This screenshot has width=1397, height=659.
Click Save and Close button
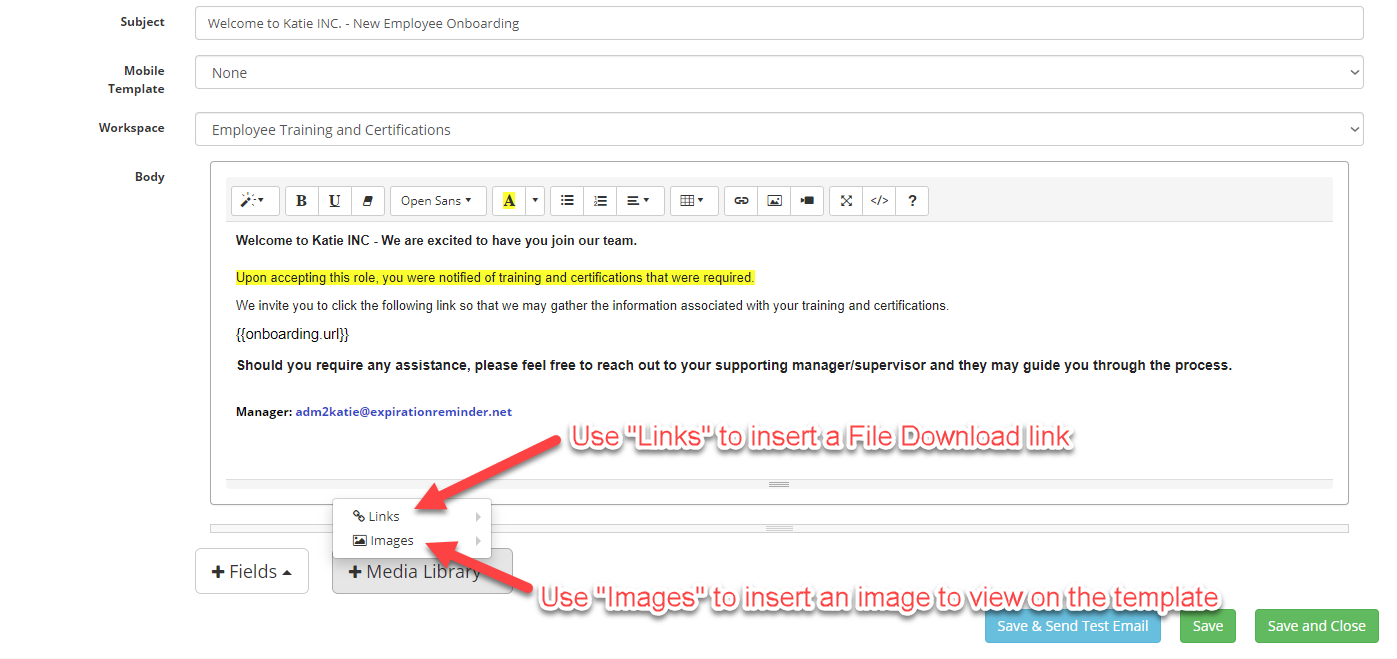point(1317,626)
